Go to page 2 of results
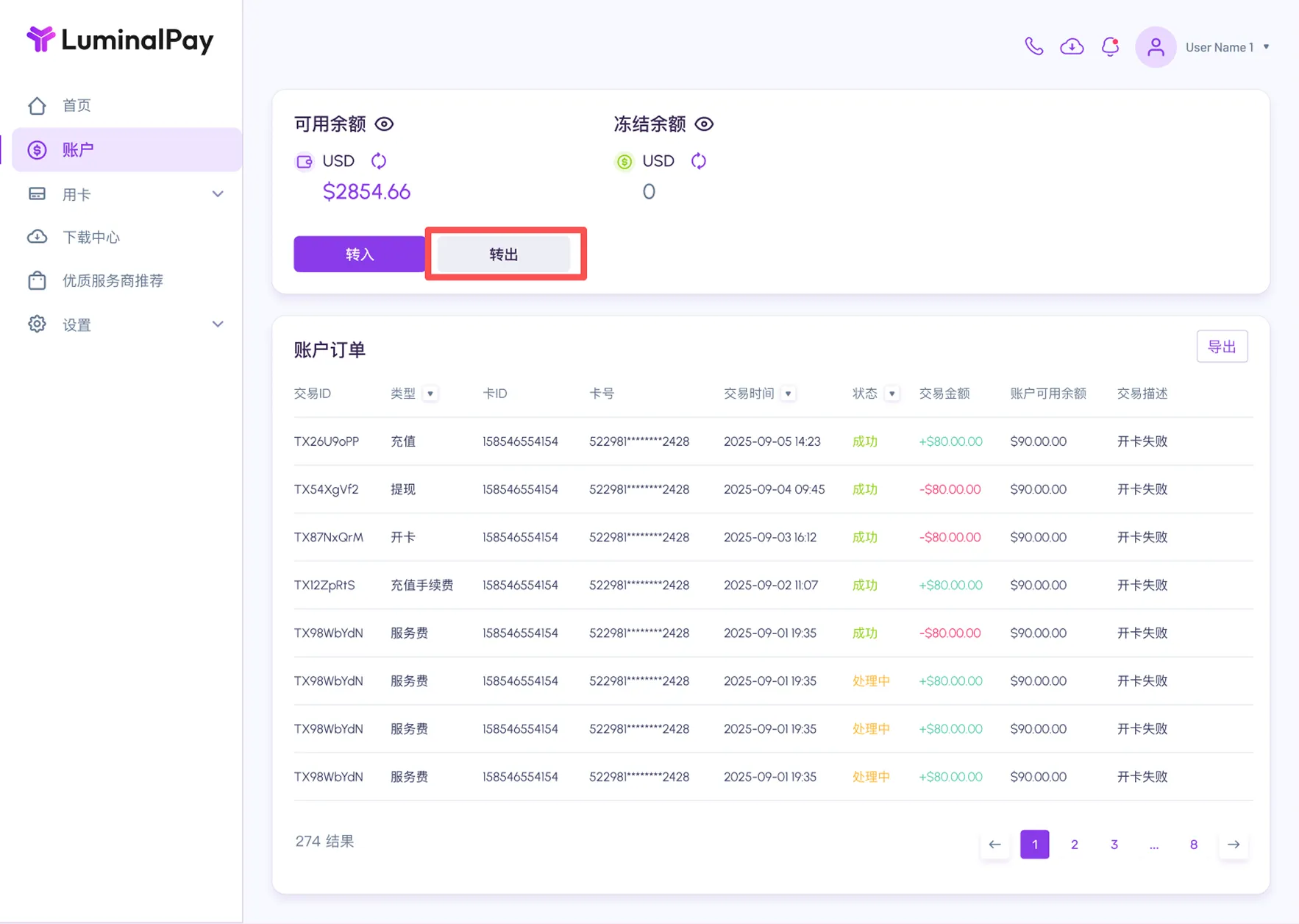The image size is (1299, 924). pyautogui.click(x=1074, y=844)
